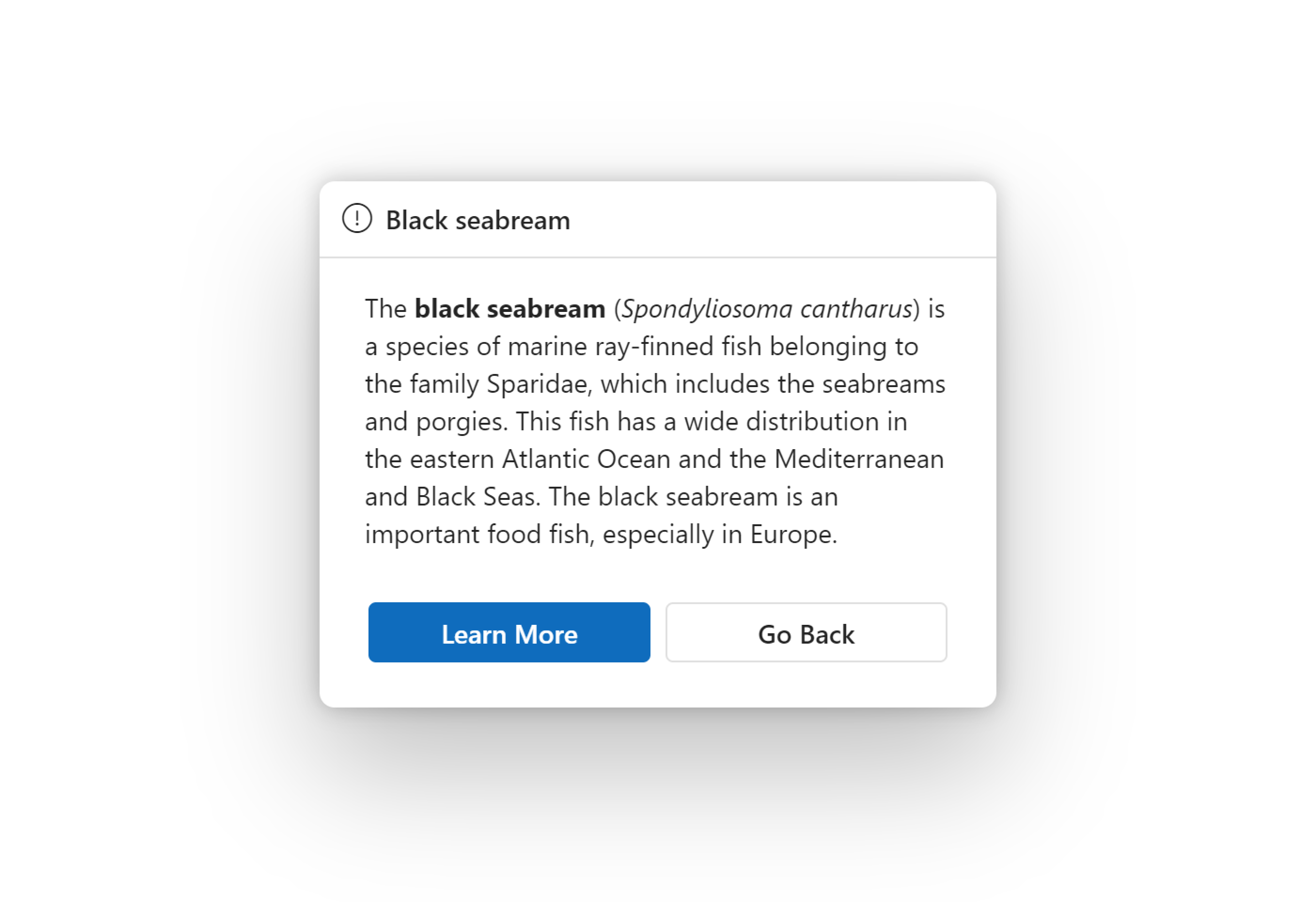Click the outlined Go Back control
Image resolution: width=1316 pixels, height=902 pixels.
(x=807, y=633)
